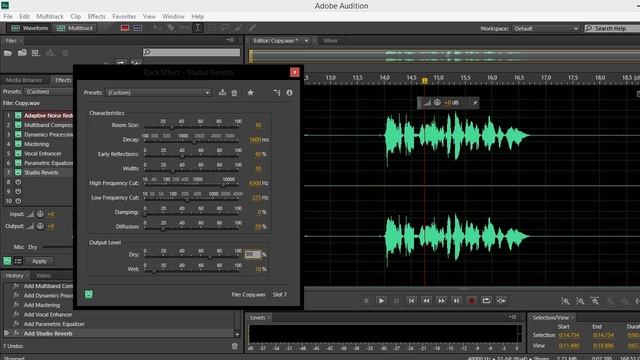This screenshot has width=640, height=360.
Task: Zoom out amplitude icon
Action: [x=580, y=301]
